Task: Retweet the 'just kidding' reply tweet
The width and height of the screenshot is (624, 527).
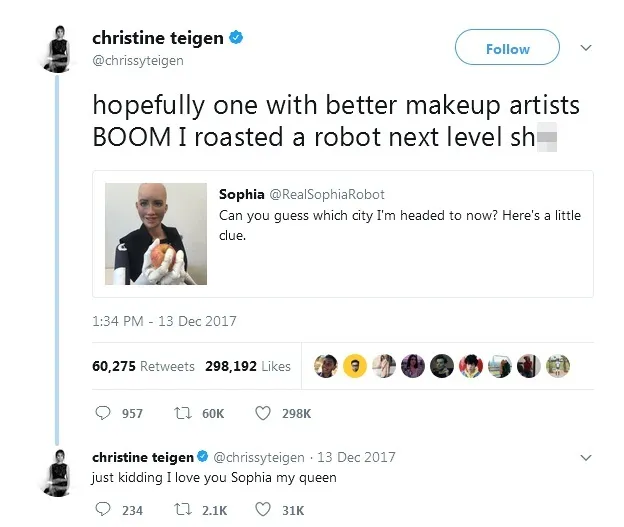Action: click(184, 510)
